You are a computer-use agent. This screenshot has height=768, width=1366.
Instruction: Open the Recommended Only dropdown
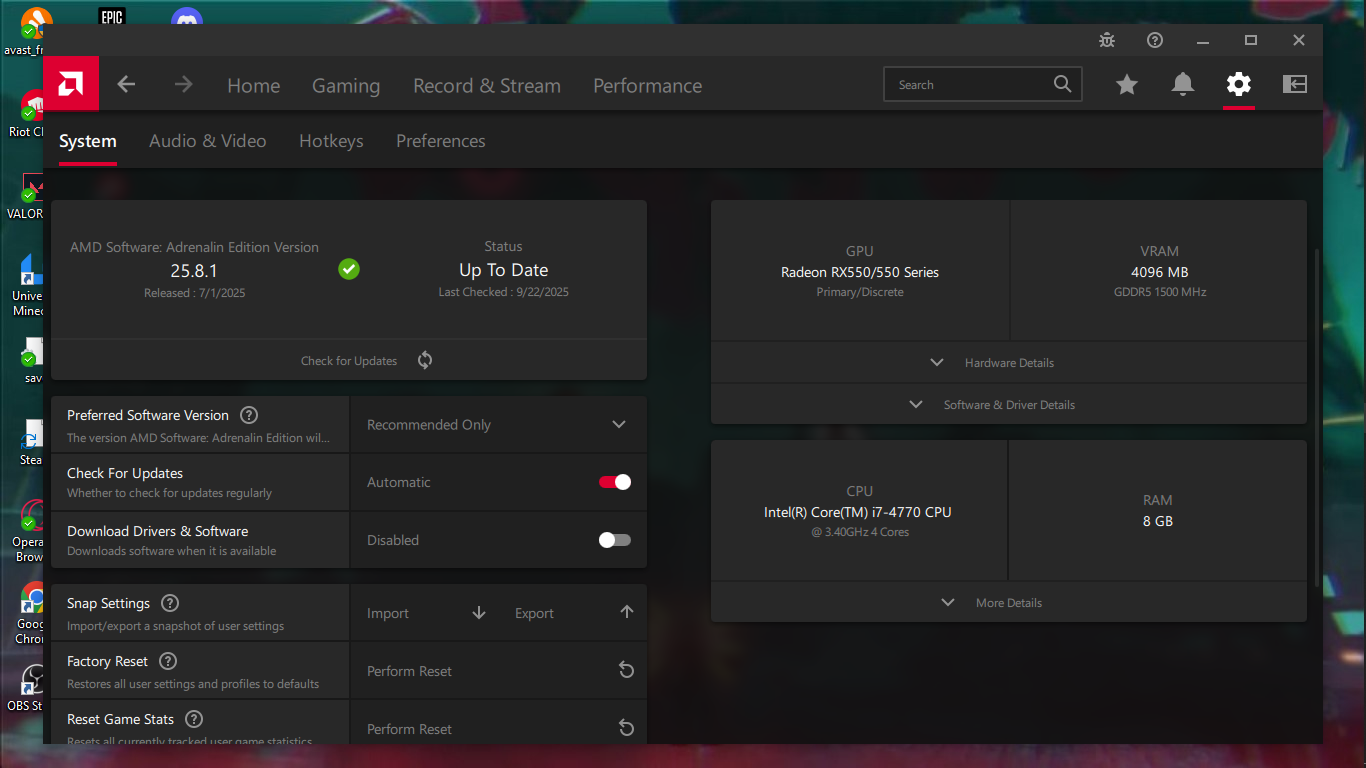[x=498, y=425]
